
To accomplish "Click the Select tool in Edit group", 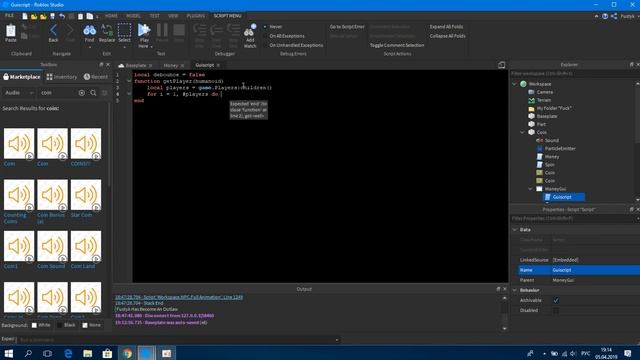I will pyautogui.click(x=124, y=30).
